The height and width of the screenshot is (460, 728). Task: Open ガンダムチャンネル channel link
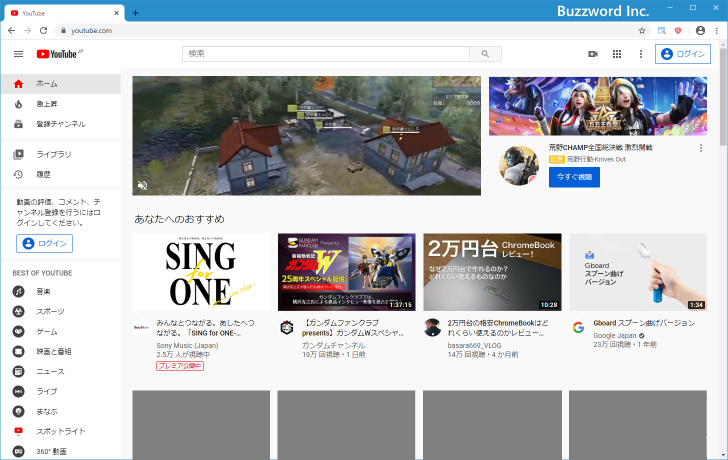tap(333, 345)
